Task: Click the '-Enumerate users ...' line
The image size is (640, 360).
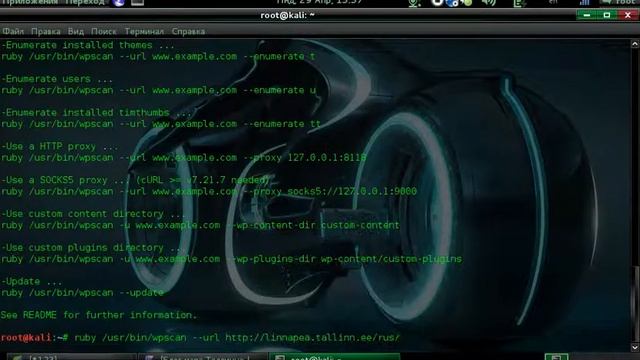Action: (57, 79)
